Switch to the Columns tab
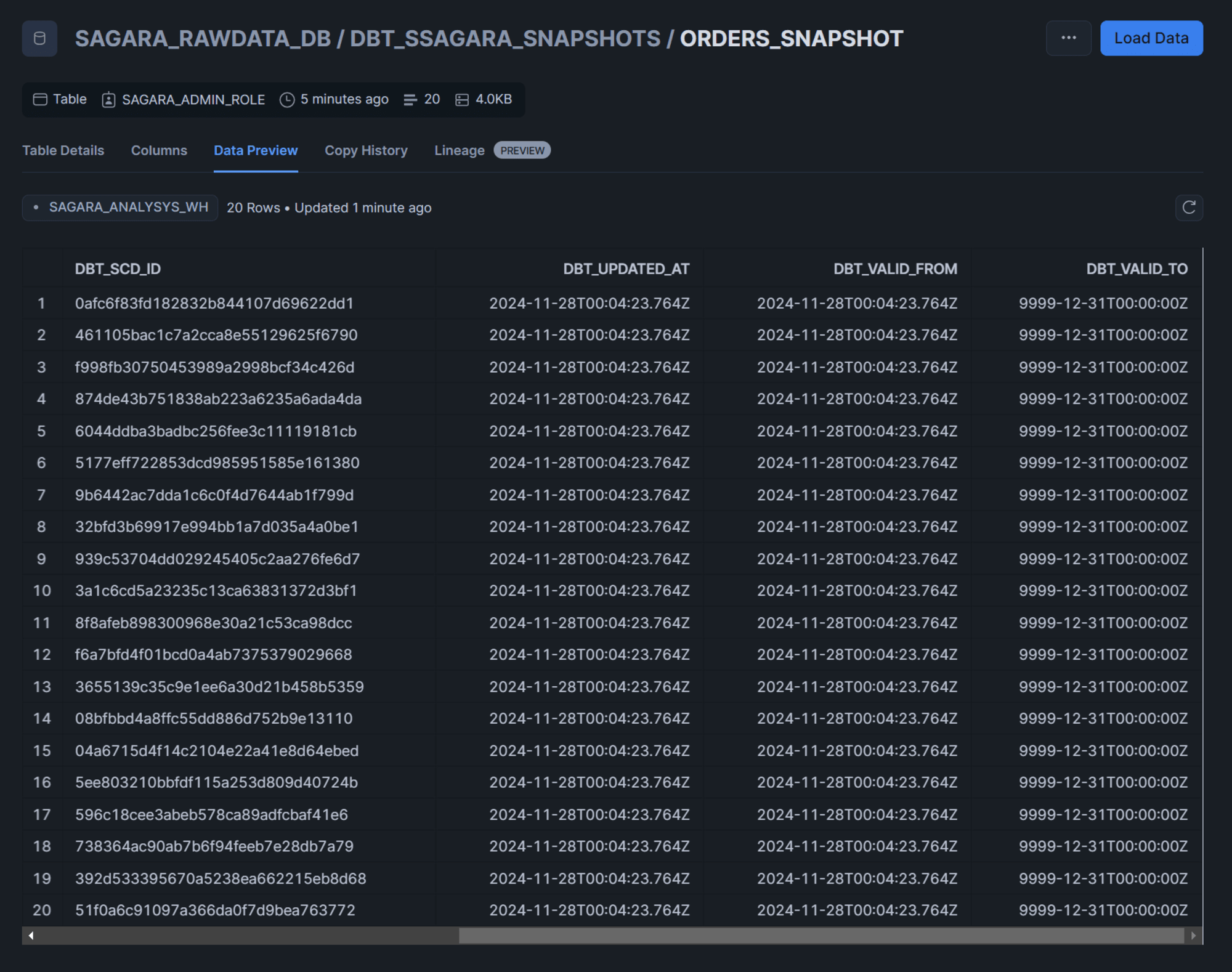The image size is (1232, 972). click(159, 150)
